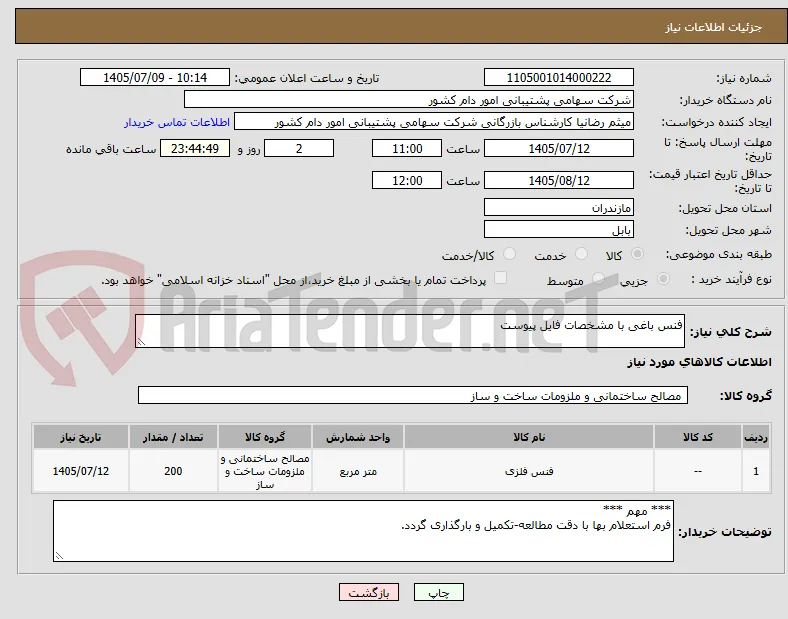788x619 pixels.
Task: Click the response deadline date 1405/07/12 field
Action: coord(559,149)
